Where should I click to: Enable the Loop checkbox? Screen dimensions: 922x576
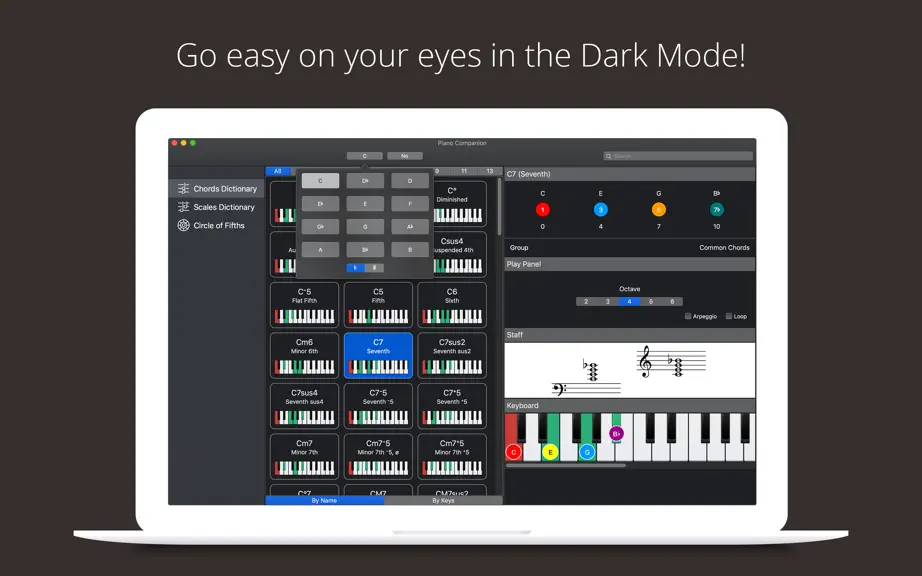pos(729,316)
